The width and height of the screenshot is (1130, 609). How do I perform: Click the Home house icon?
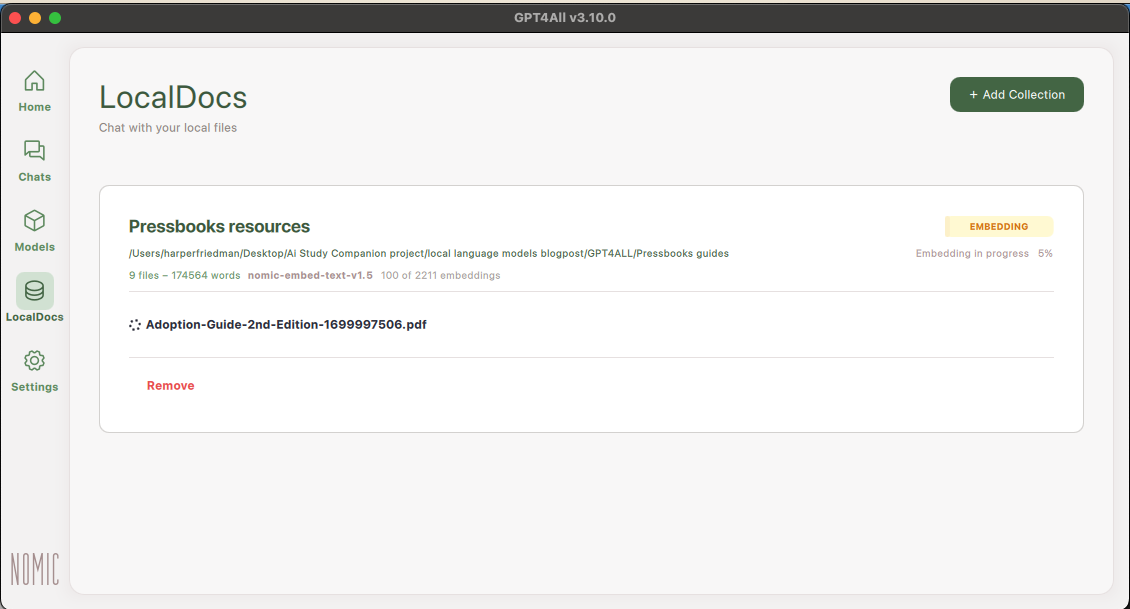tap(34, 81)
